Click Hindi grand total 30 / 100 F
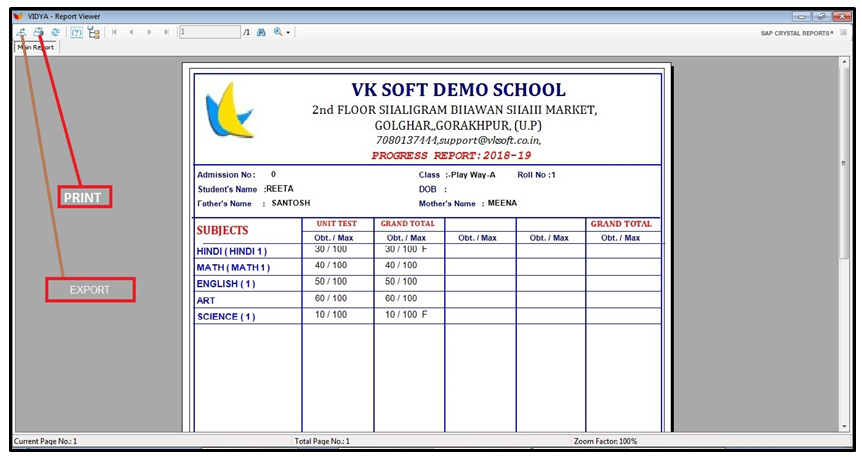862x457 pixels. tap(406, 249)
